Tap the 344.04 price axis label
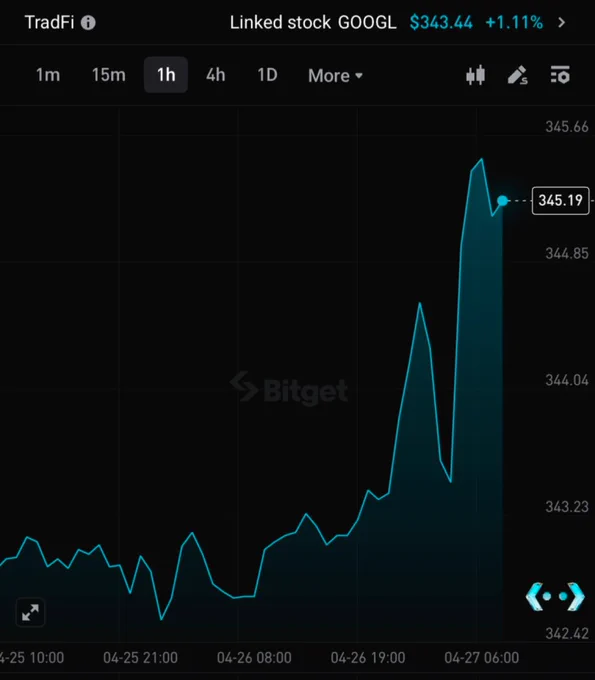The image size is (595, 680). coord(567,380)
